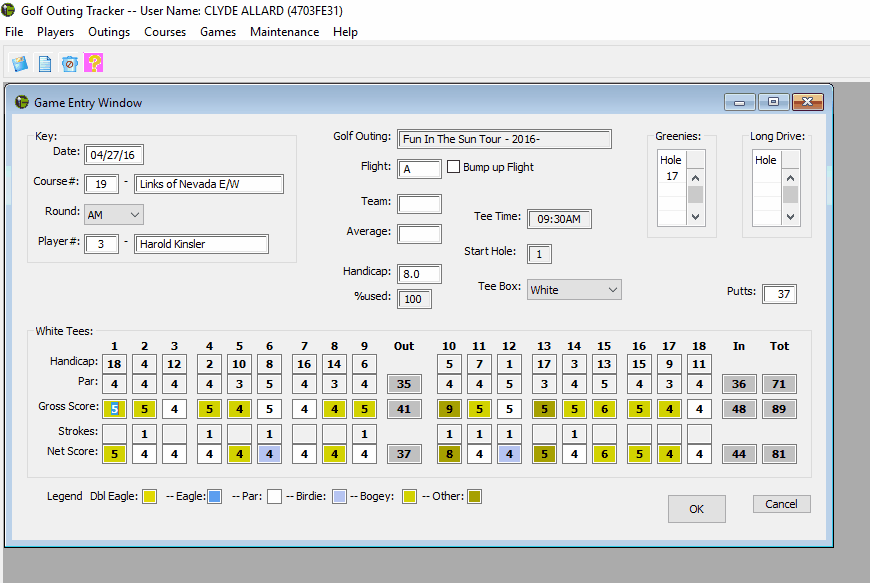870x583 pixels.
Task: Click the OK button
Action: click(x=696, y=509)
